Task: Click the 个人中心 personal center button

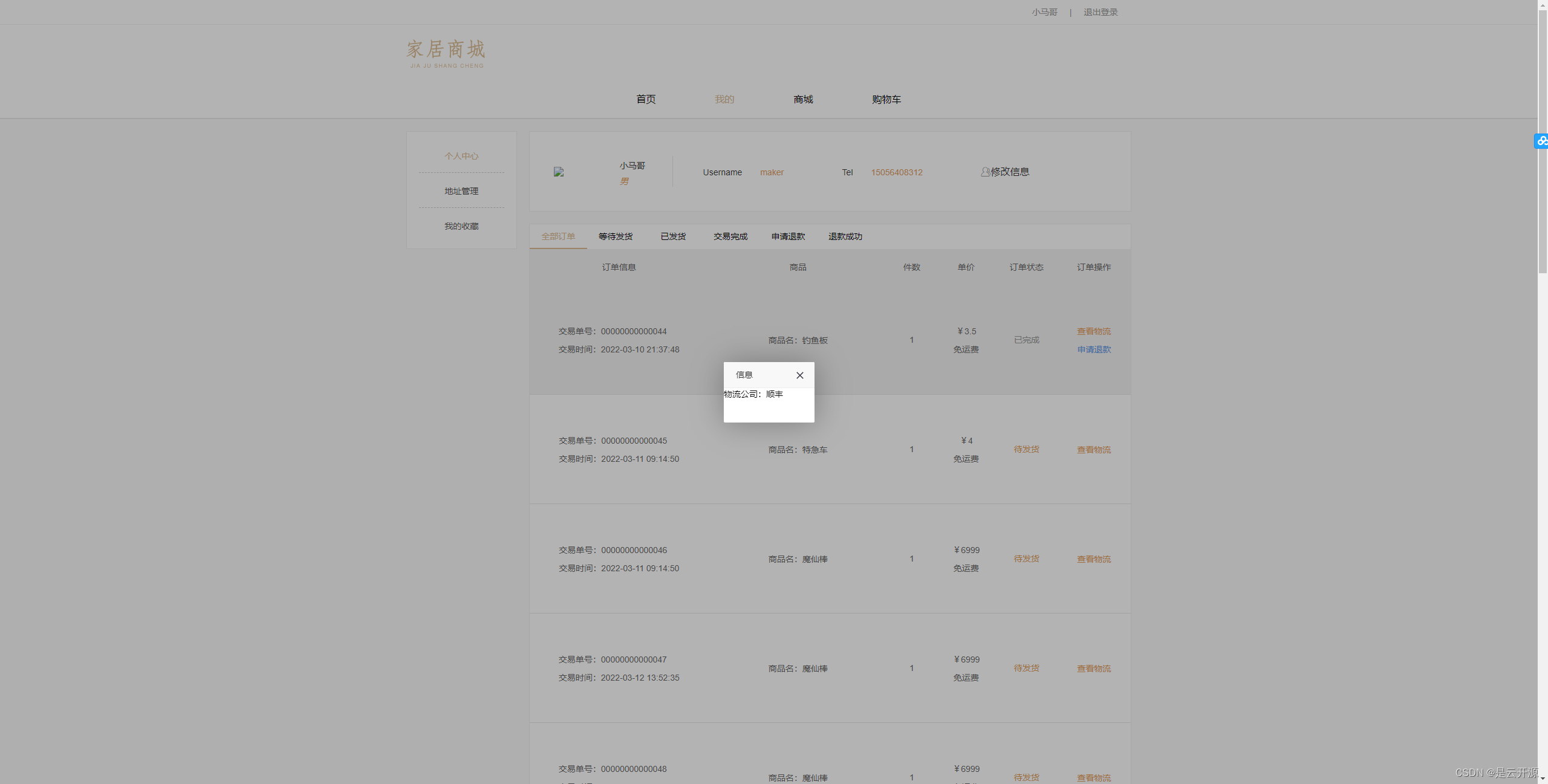Action: click(461, 155)
